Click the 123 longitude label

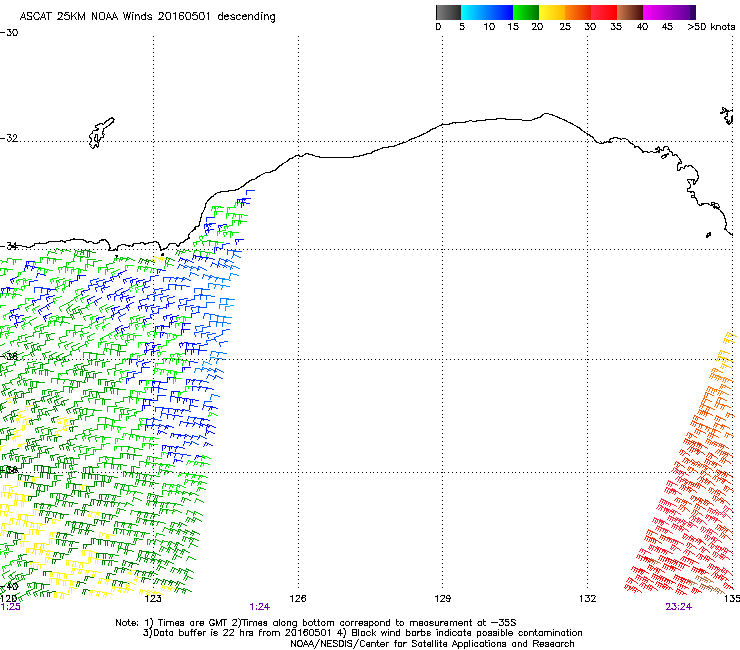(x=153, y=599)
